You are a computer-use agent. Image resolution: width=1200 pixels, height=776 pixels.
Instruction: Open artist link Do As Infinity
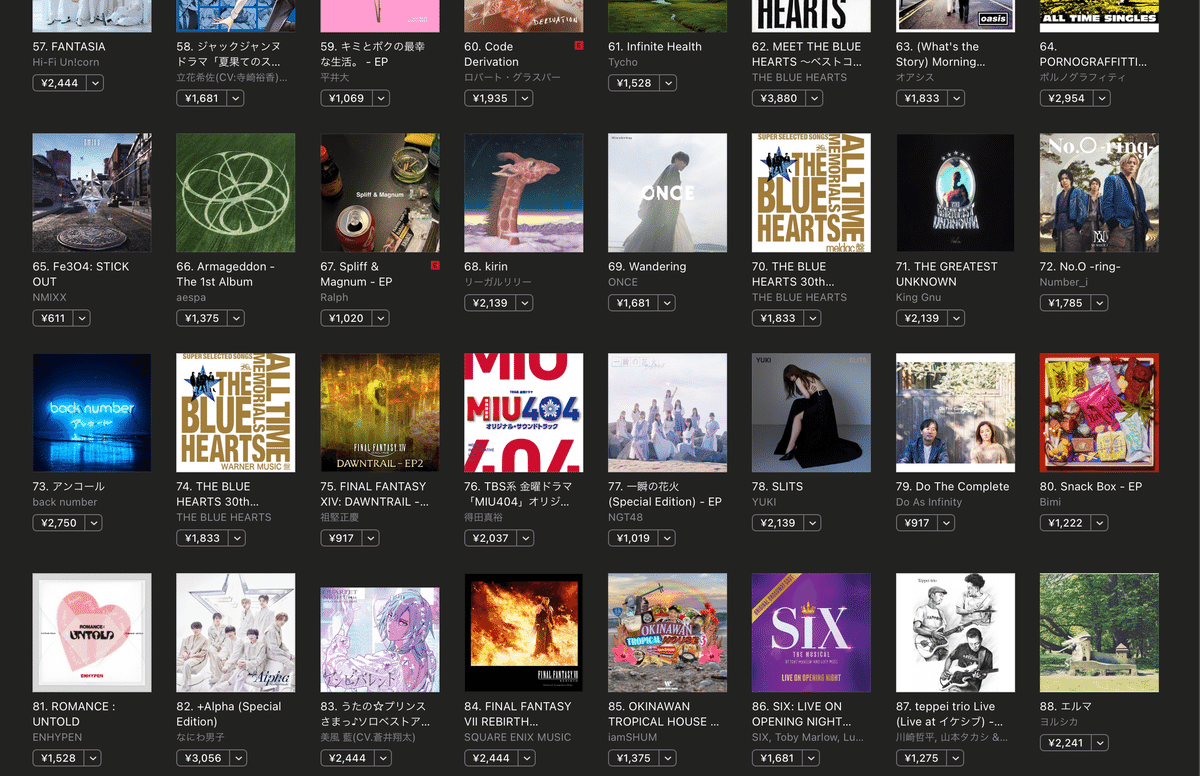[x=929, y=502]
